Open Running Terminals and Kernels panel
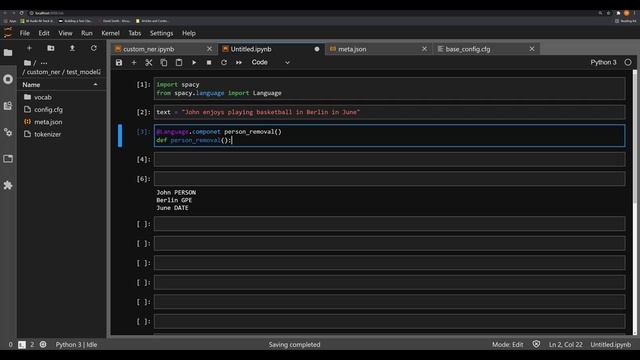 click(x=8, y=79)
